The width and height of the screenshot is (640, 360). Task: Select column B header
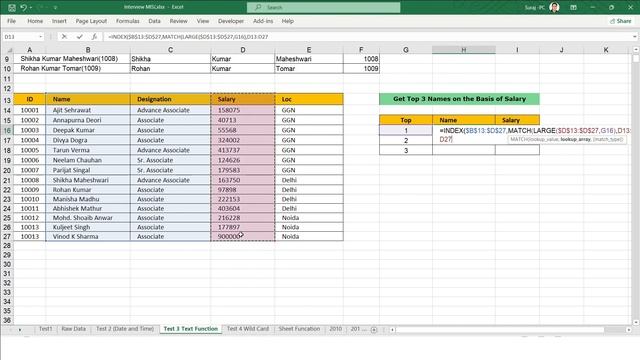(x=88, y=50)
